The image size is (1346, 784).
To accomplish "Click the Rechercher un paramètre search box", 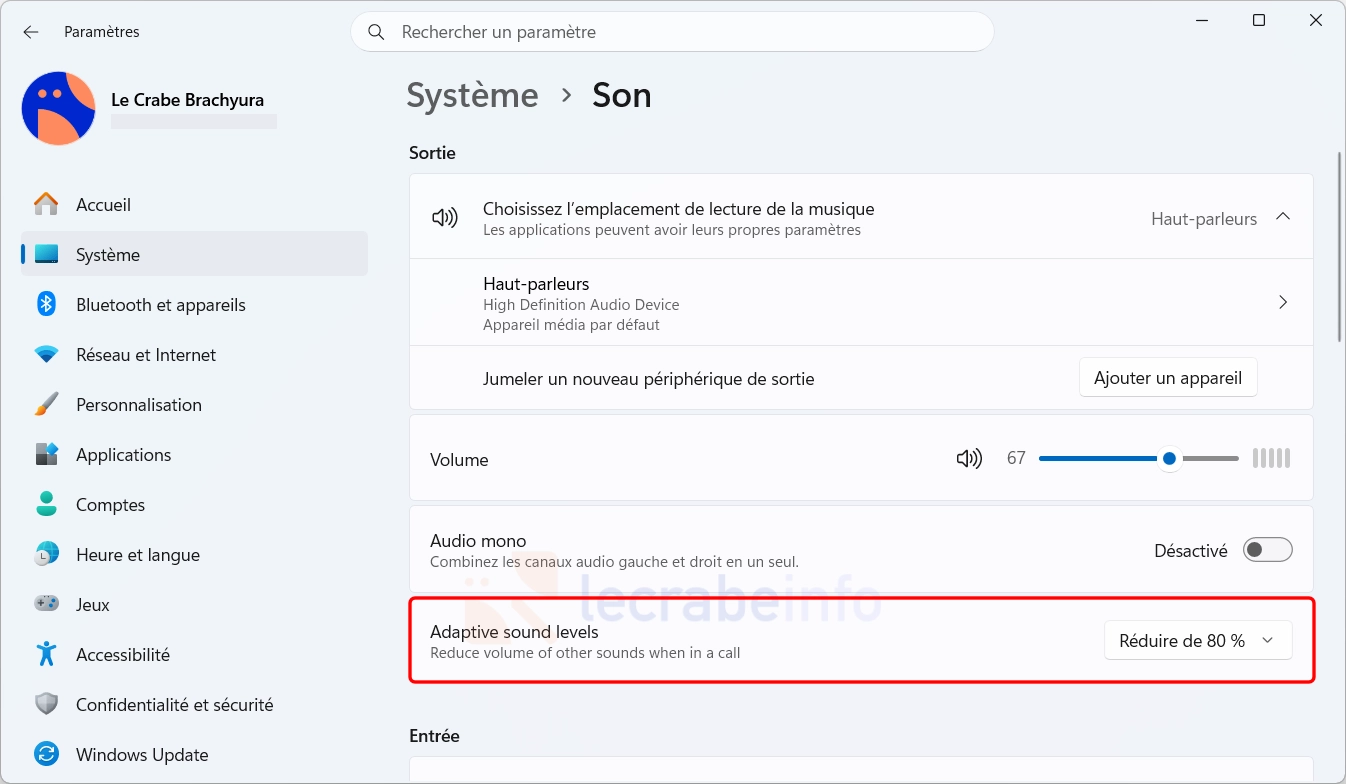I will 672,32.
